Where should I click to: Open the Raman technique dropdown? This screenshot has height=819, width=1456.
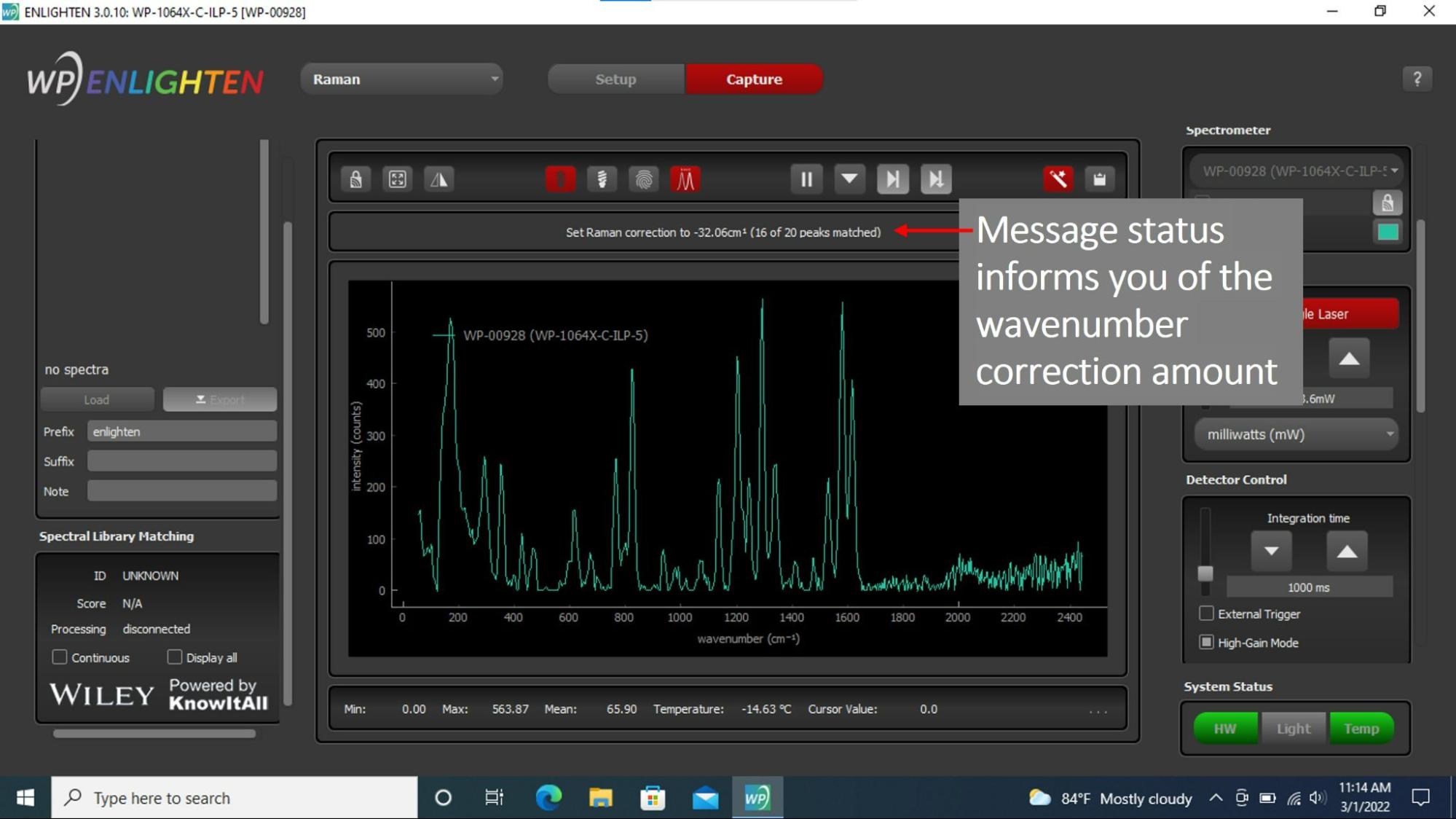tap(402, 79)
